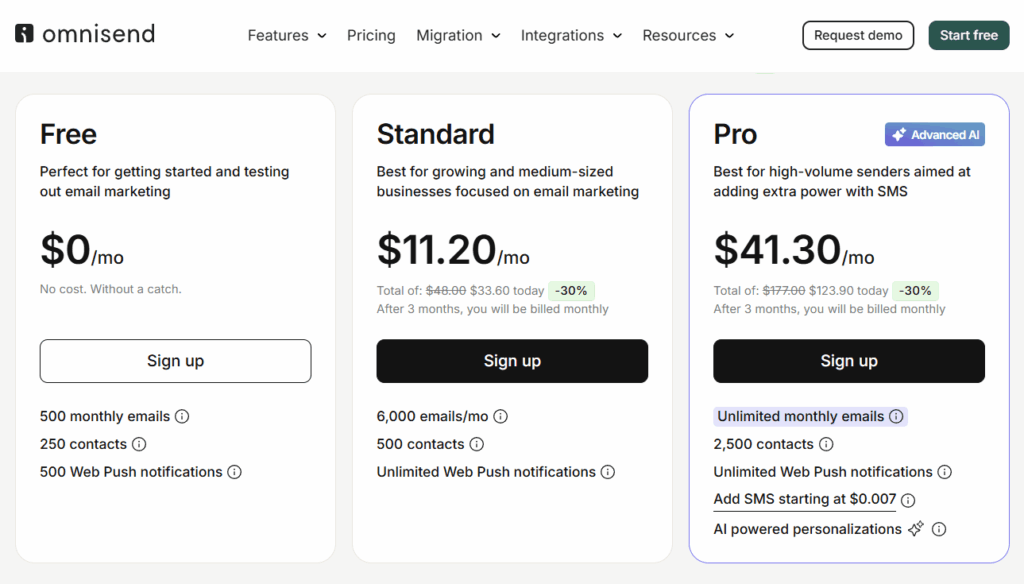Click the AI sparkle icon after personalizations
The width and height of the screenshot is (1024, 584).
click(916, 528)
